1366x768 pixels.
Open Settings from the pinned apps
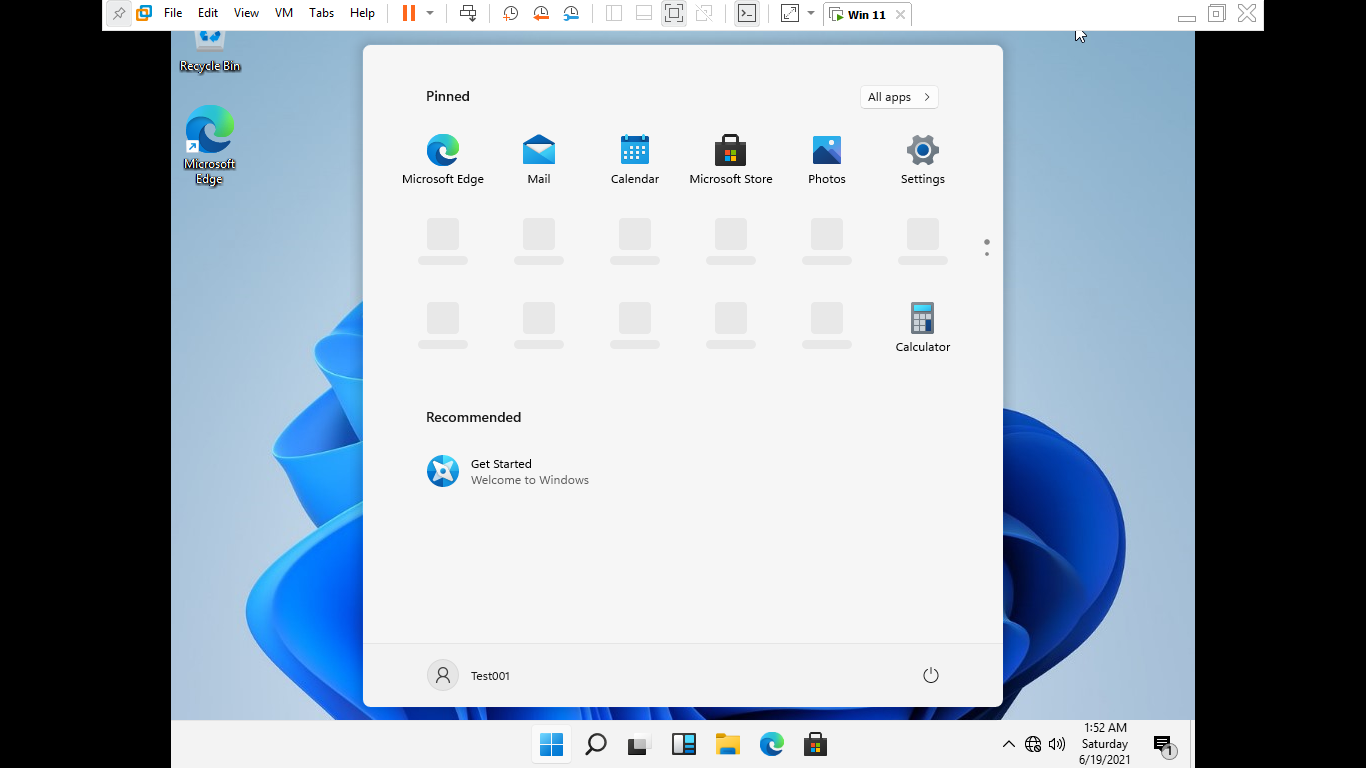(923, 160)
